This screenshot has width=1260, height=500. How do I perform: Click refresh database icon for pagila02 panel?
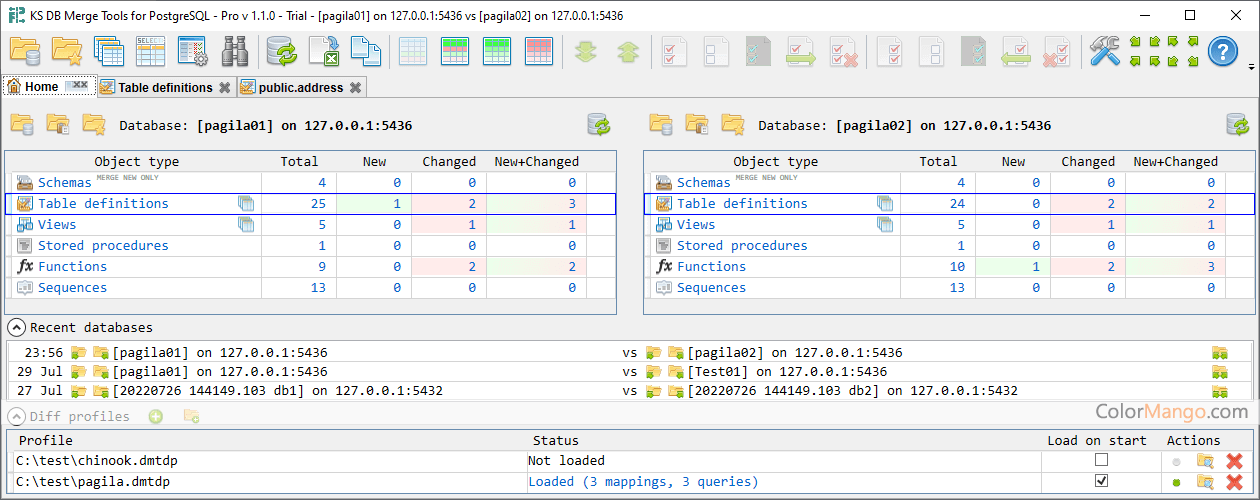[x=1238, y=125]
